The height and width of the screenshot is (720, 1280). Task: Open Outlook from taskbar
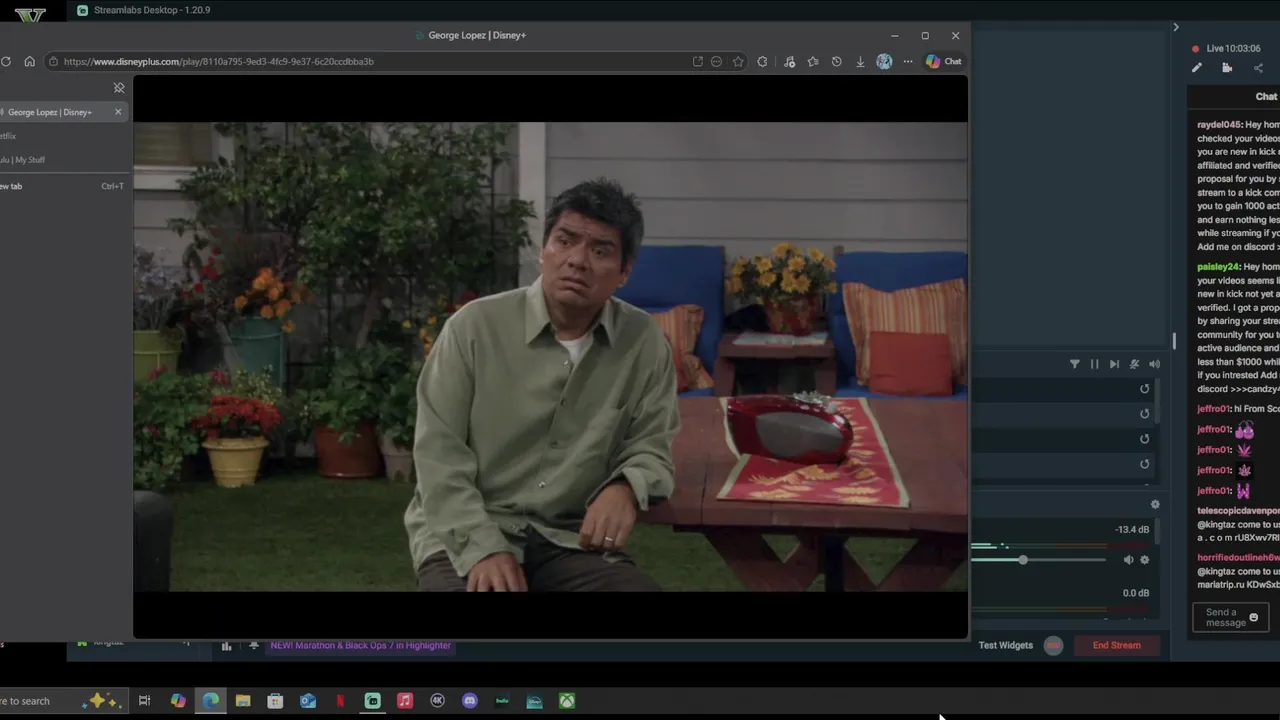[308, 701]
